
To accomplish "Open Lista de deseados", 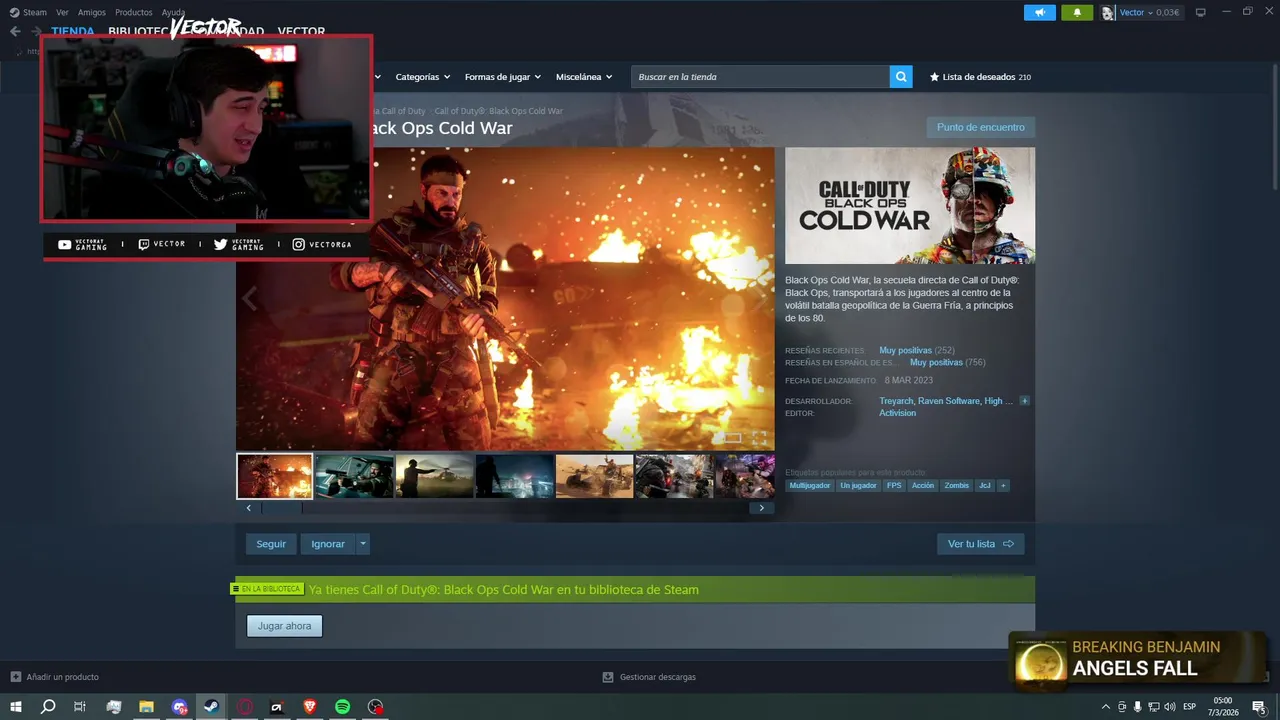I will (x=980, y=77).
